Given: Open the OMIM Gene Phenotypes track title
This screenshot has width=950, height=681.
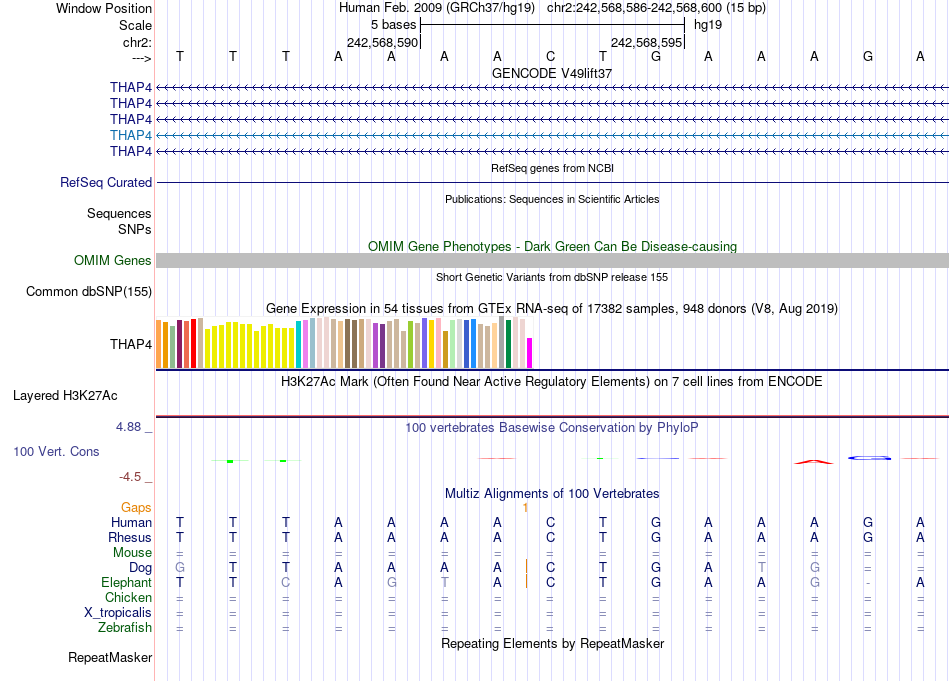Looking at the screenshot, I should tap(553, 247).
